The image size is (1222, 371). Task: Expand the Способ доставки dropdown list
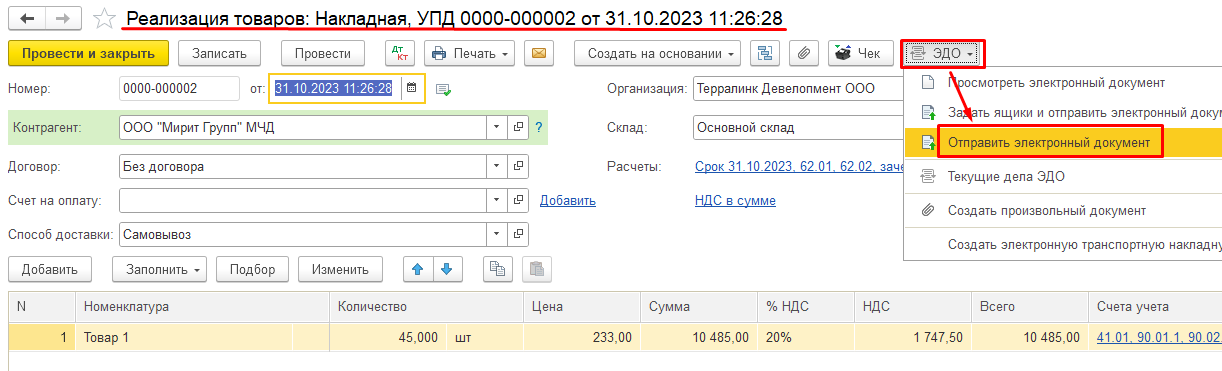[497, 235]
